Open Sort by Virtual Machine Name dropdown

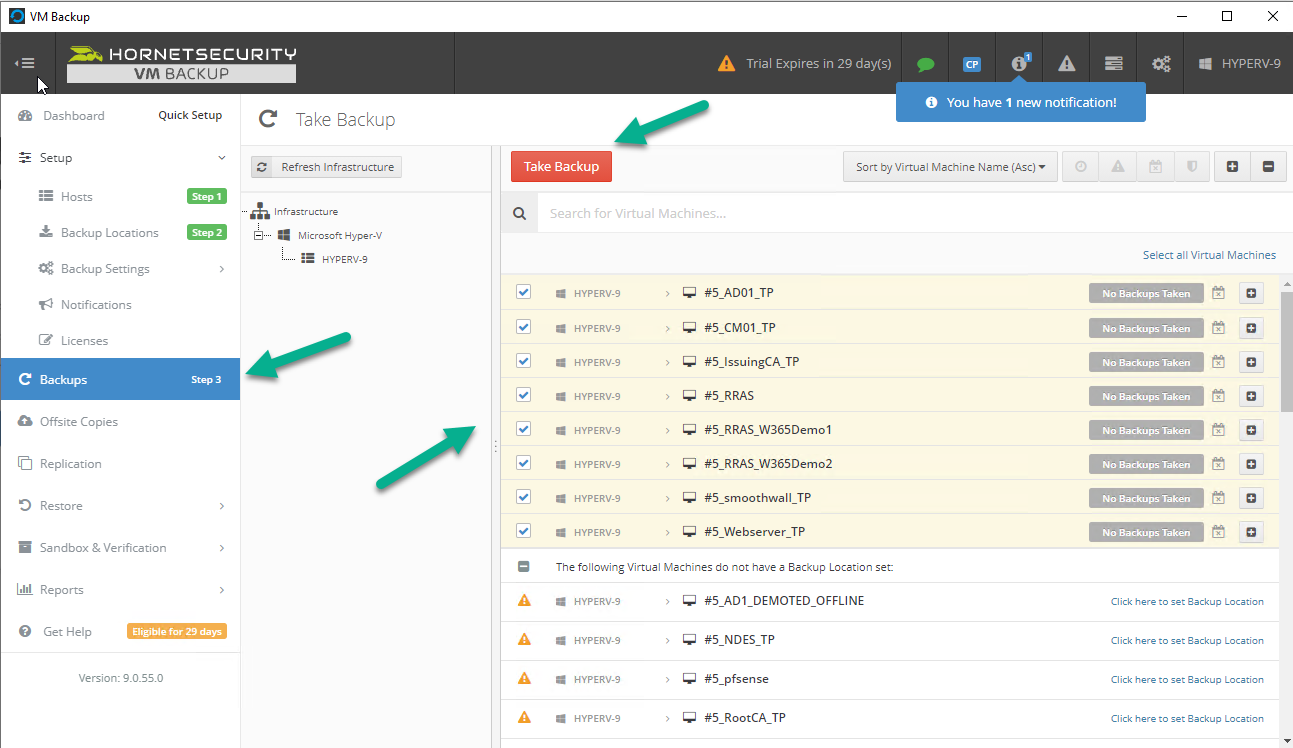click(x=950, y=167)
